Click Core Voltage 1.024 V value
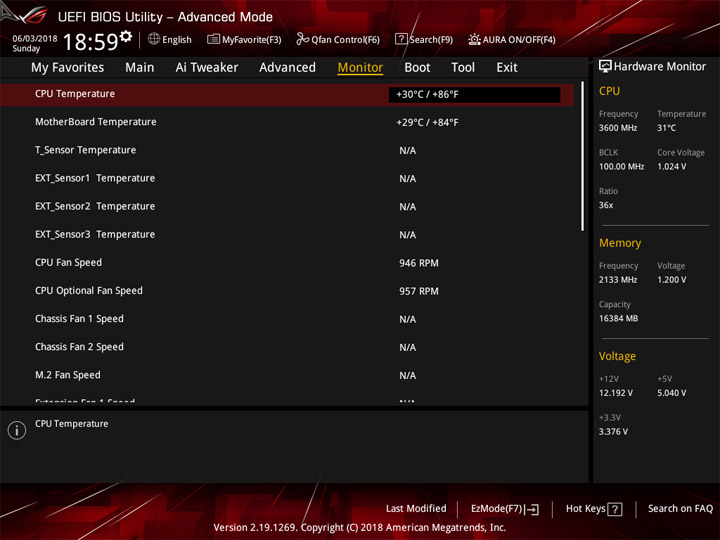 (671, 166)
